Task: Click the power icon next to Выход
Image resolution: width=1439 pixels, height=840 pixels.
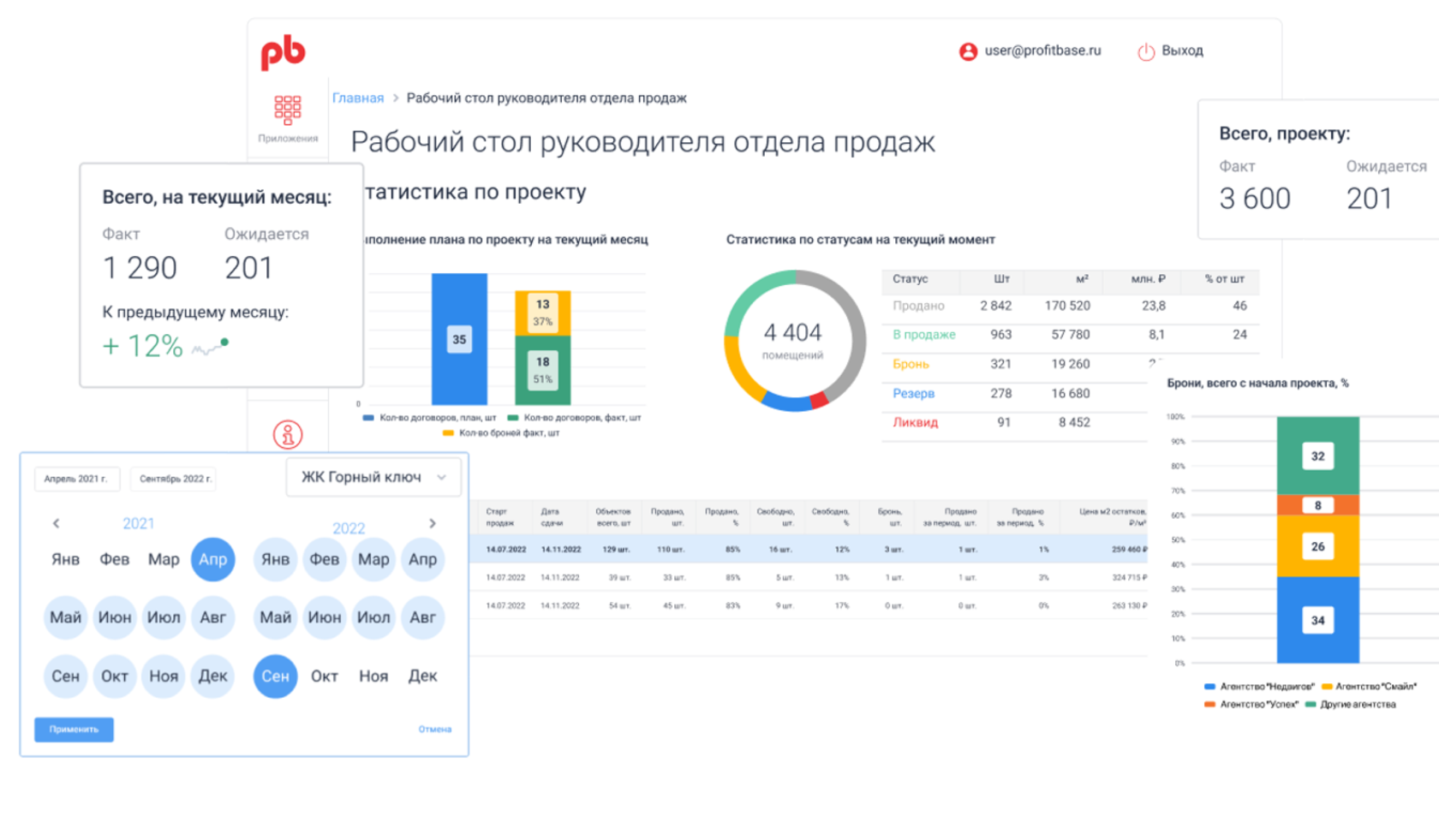Action: [1146, 51]
